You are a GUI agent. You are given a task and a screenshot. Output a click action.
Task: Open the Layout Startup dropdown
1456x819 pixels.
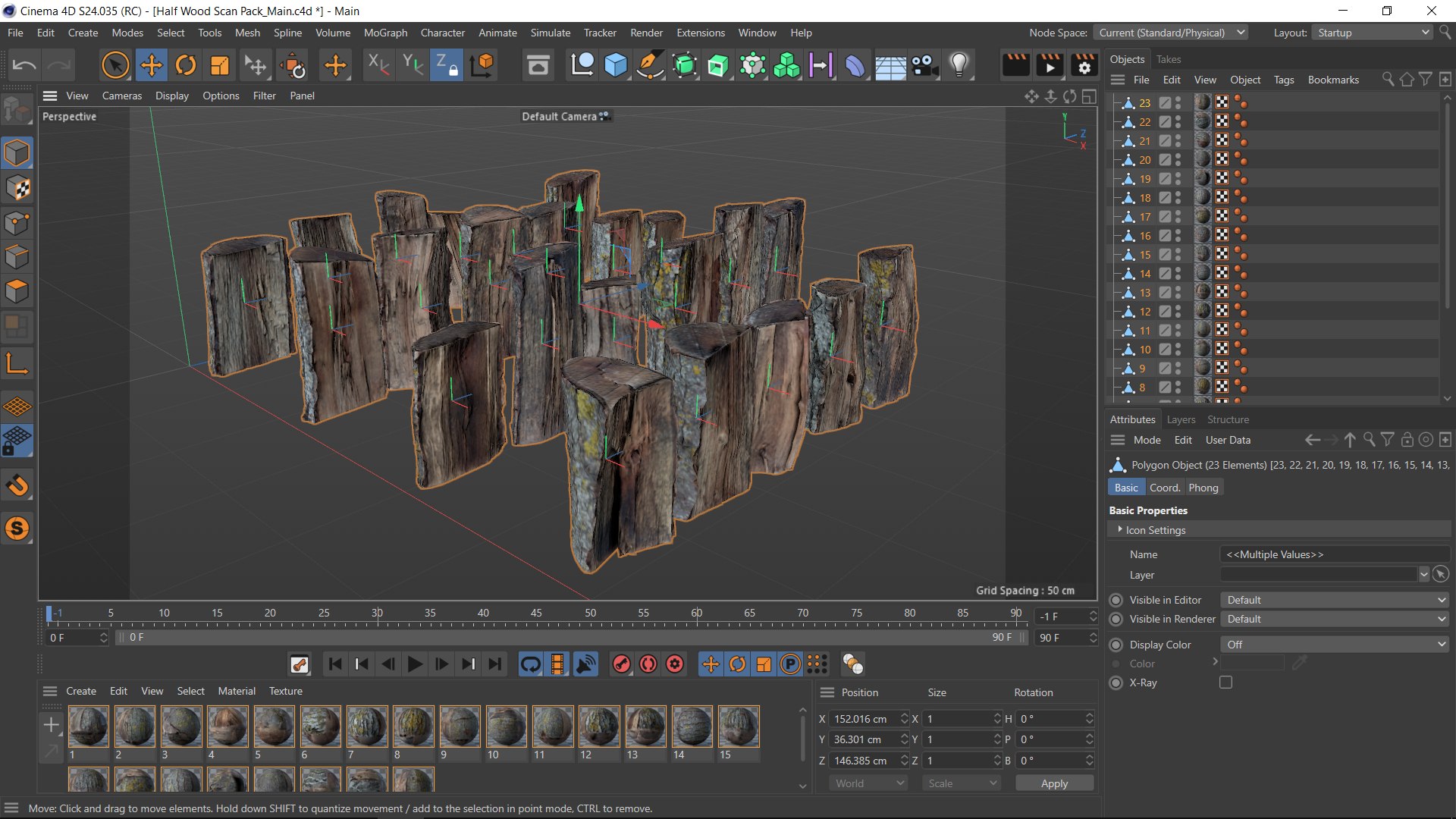click(1373, 33)
